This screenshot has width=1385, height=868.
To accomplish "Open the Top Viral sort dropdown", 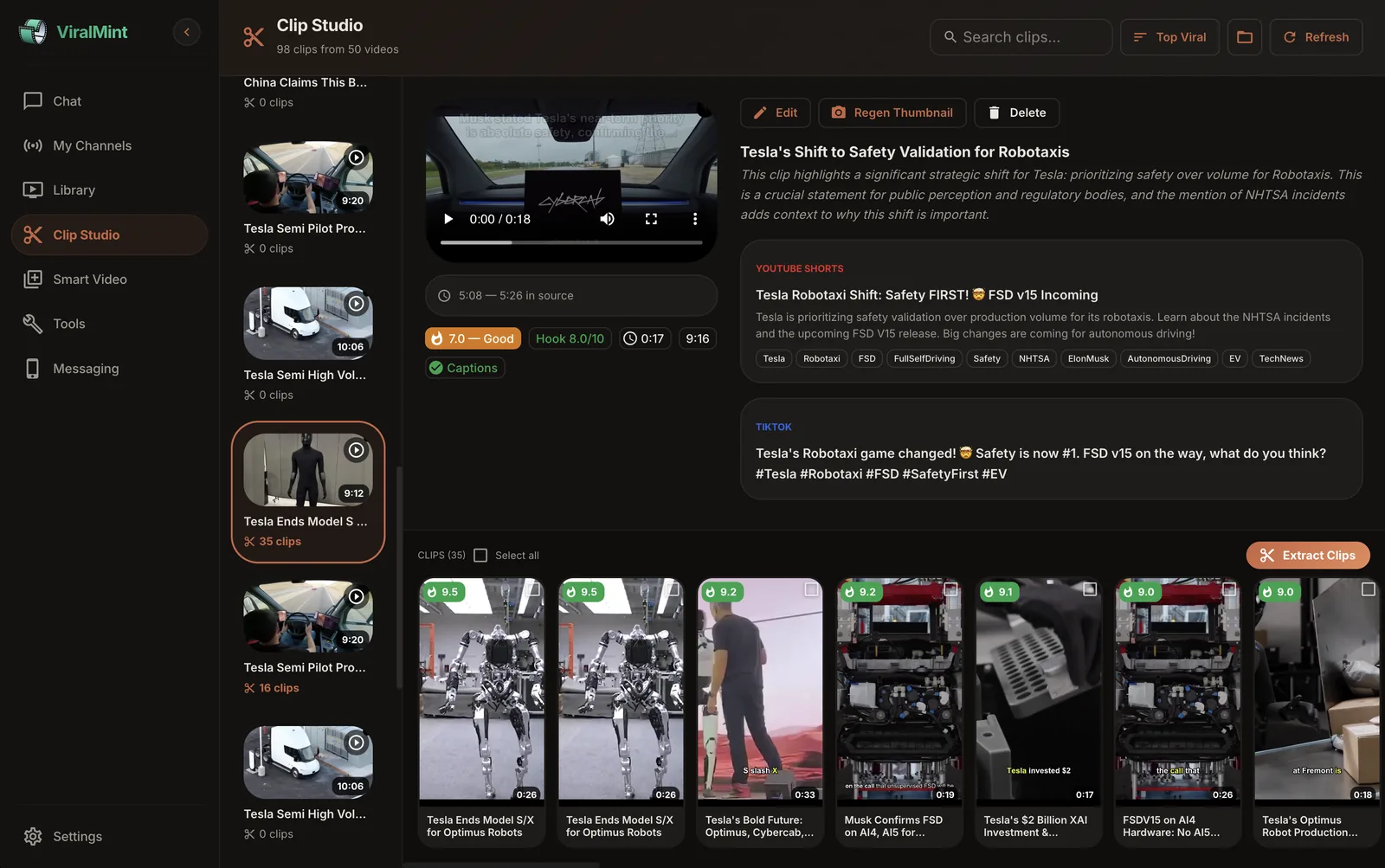I will point(1169,37).
